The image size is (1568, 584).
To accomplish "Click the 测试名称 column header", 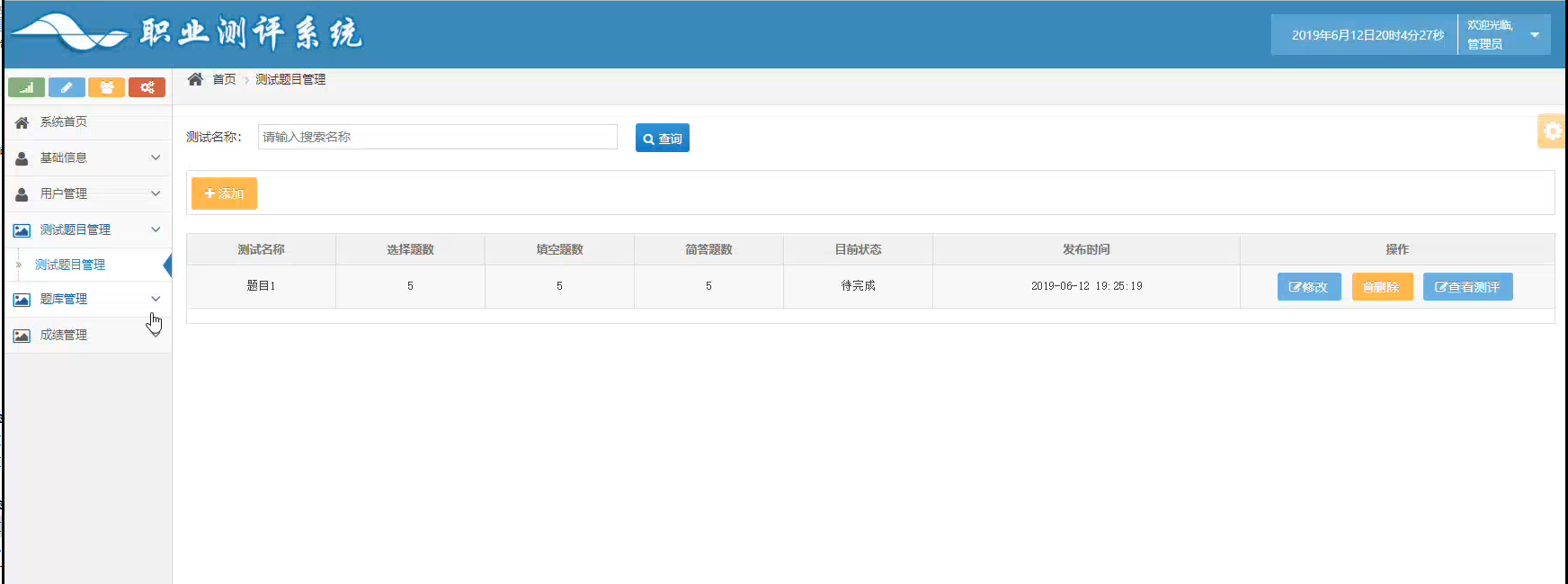I will pyautogui.click(x=262, y=249).
